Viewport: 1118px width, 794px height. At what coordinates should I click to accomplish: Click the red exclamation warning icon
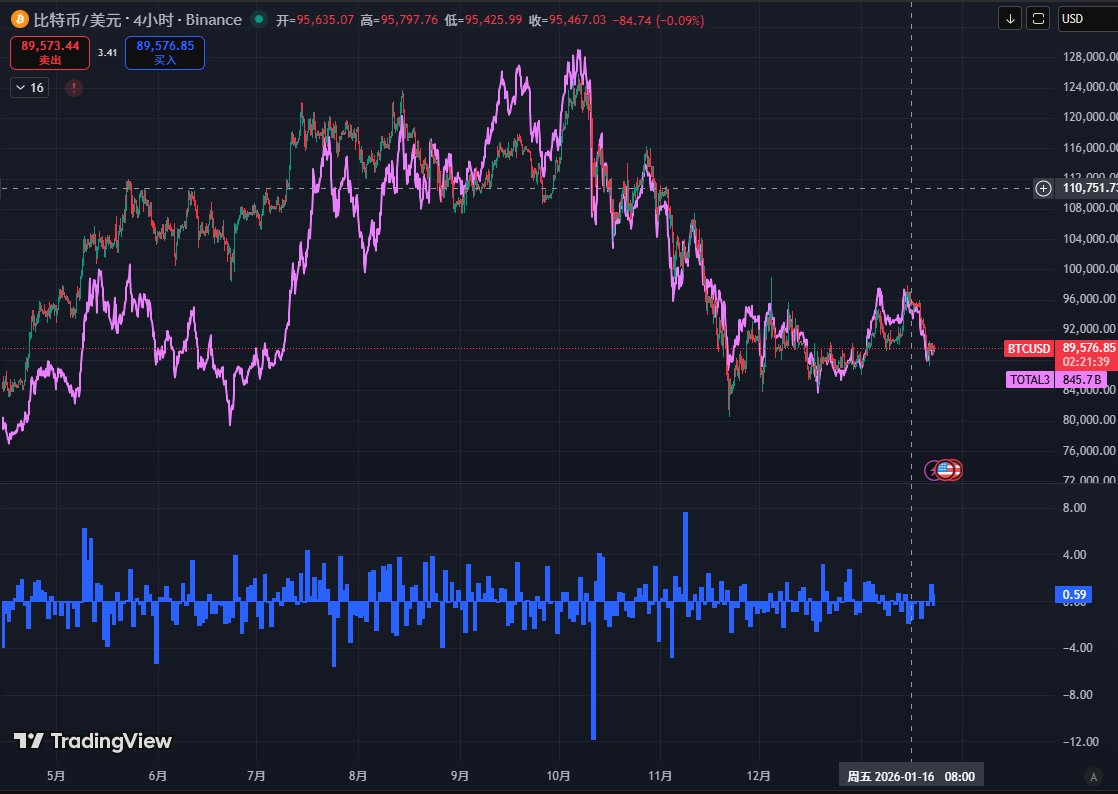pyautogui.click(x=74, y=88)
